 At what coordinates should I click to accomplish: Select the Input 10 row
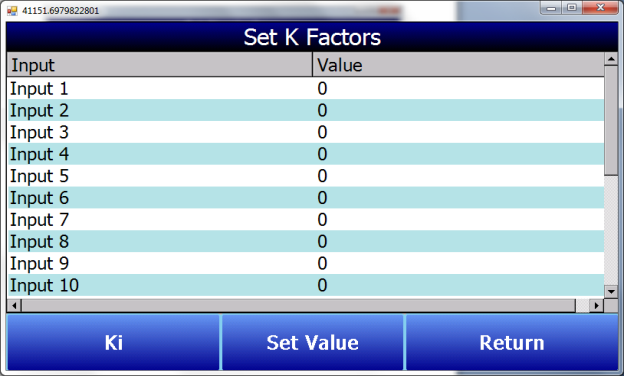[x=306, y=285]
